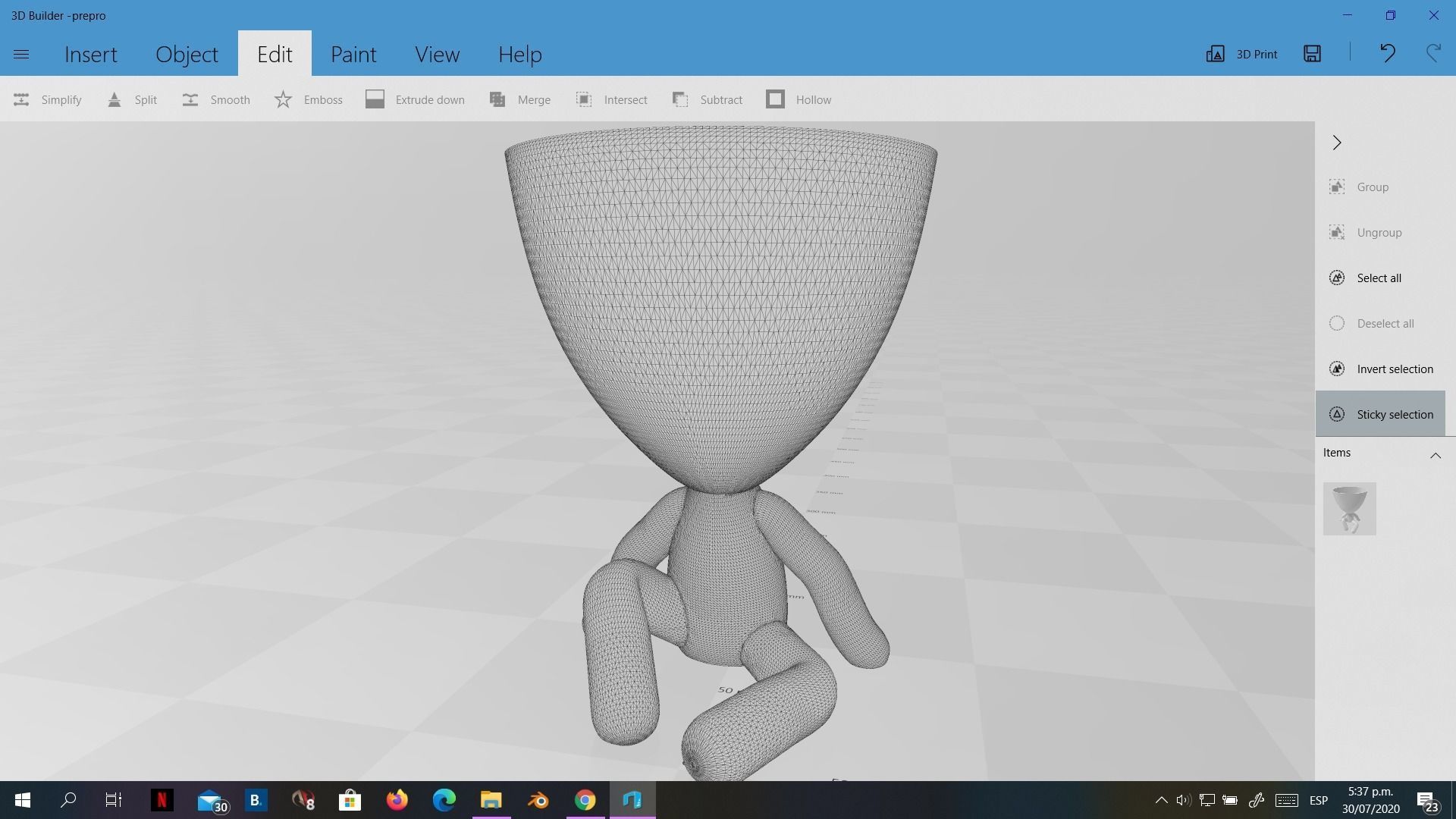Screen dimensions: 1456x819
Task: Open clock showing 5:37 p.m.
Action: tap(1370, 800)
